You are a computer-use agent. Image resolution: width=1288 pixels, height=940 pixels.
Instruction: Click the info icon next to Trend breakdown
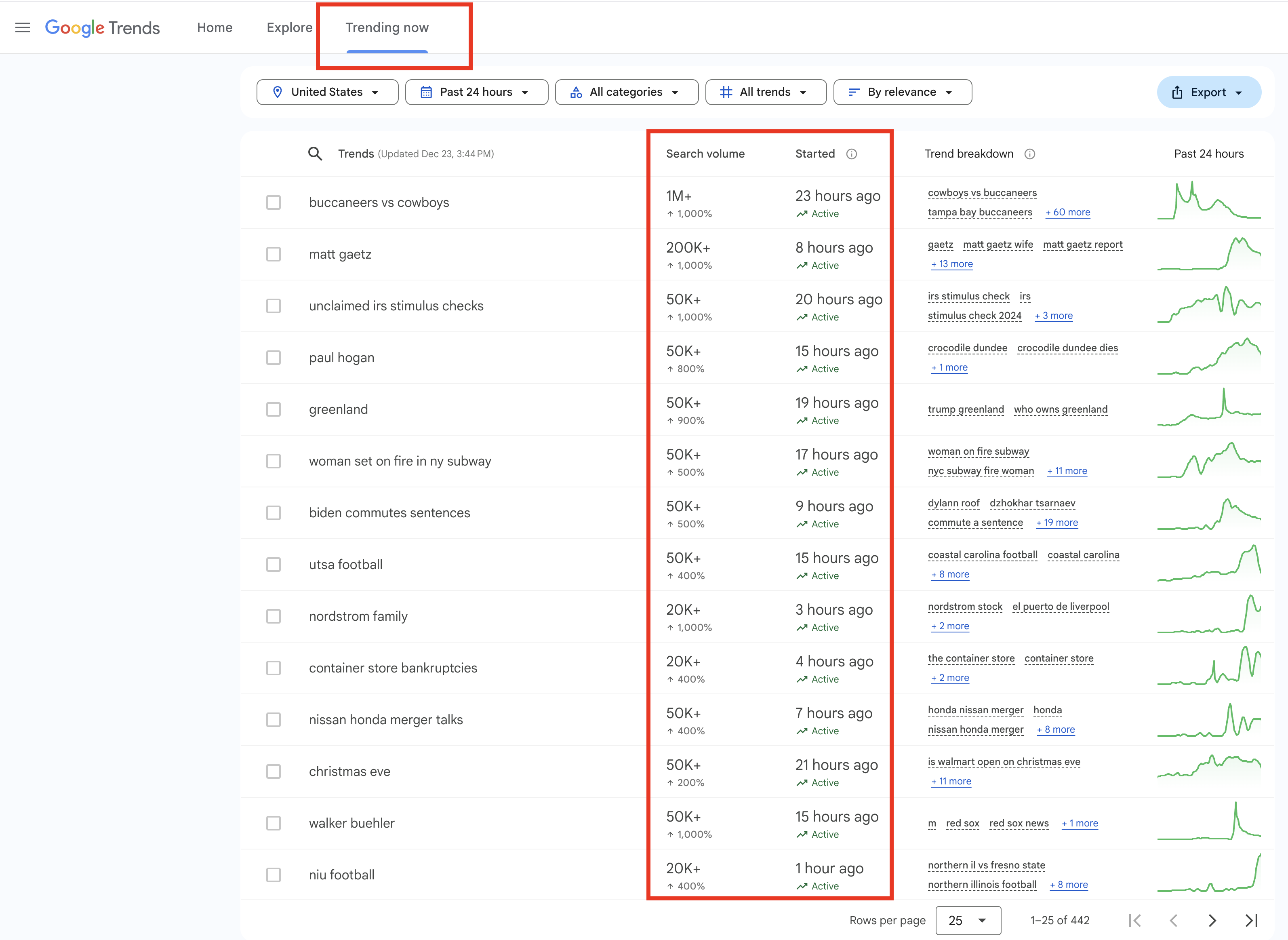1030,154
